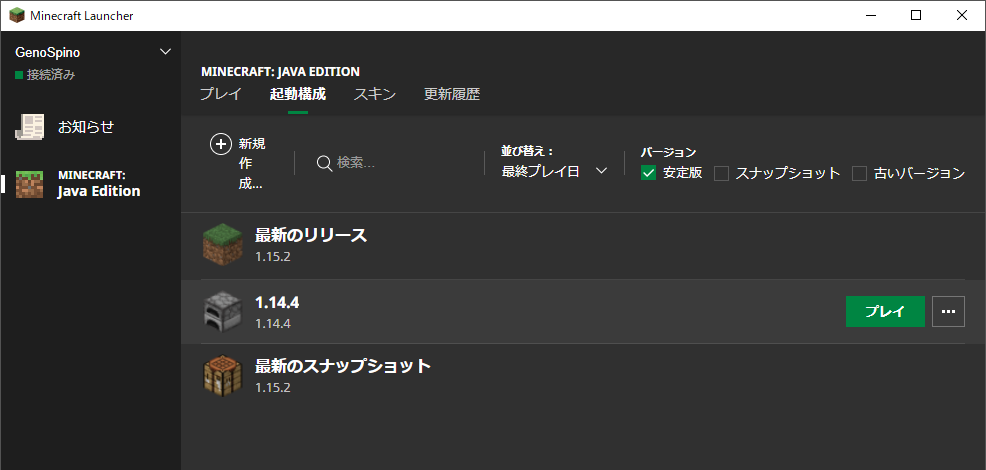This screenshot has height=470, width=986.
Task: Click the Minecraft Launcher title bar icon
Action: (x=17, y=16)
